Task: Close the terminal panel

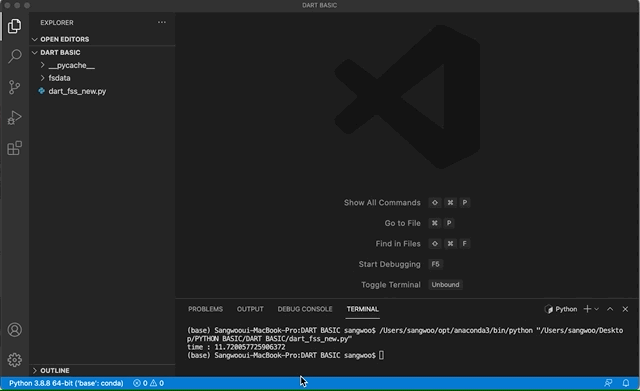Action: pyautogui.click(x=625, y=309)
